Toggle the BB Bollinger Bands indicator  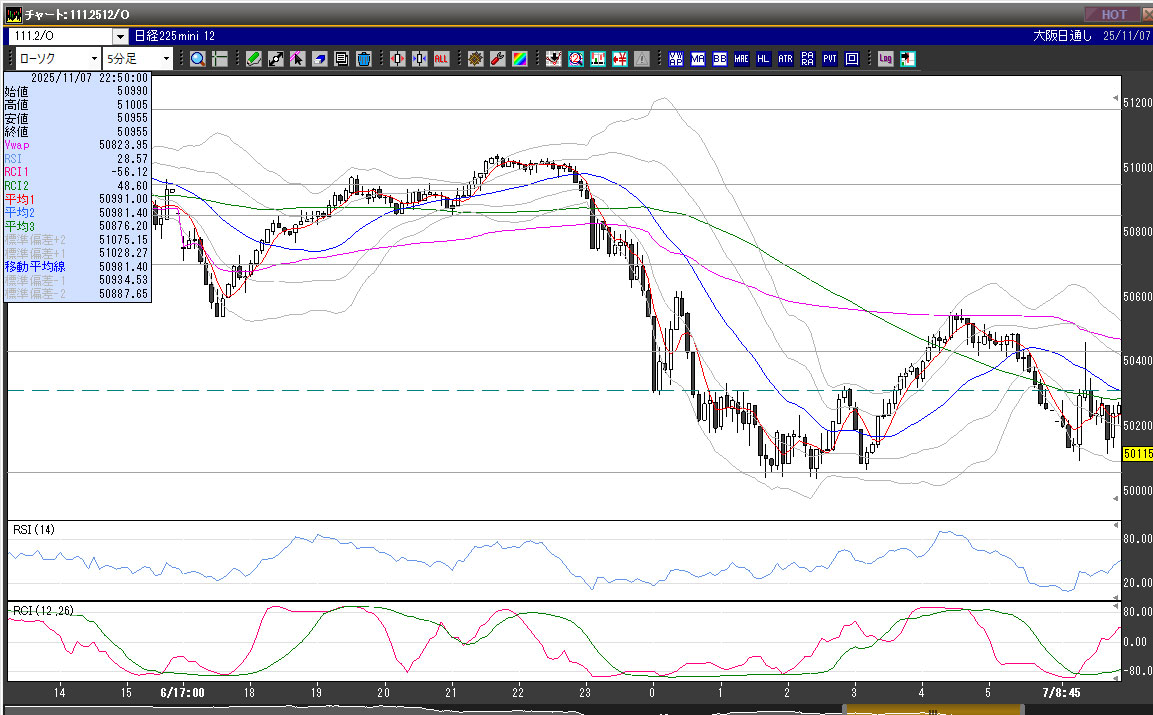click(x=719, y=59)
